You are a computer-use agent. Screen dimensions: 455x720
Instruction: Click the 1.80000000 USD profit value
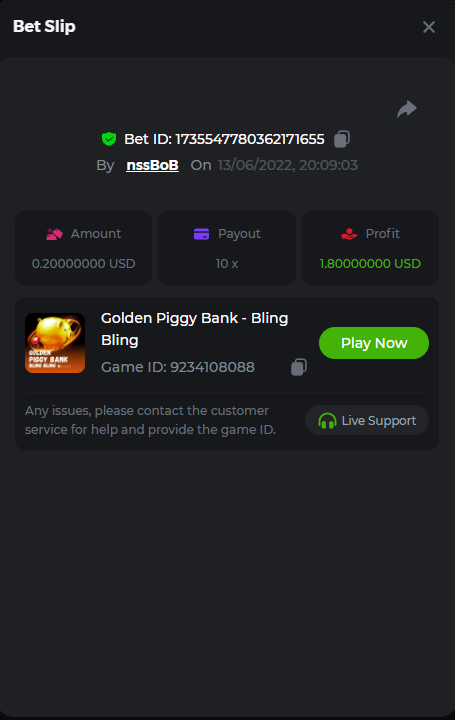[370, 264]
